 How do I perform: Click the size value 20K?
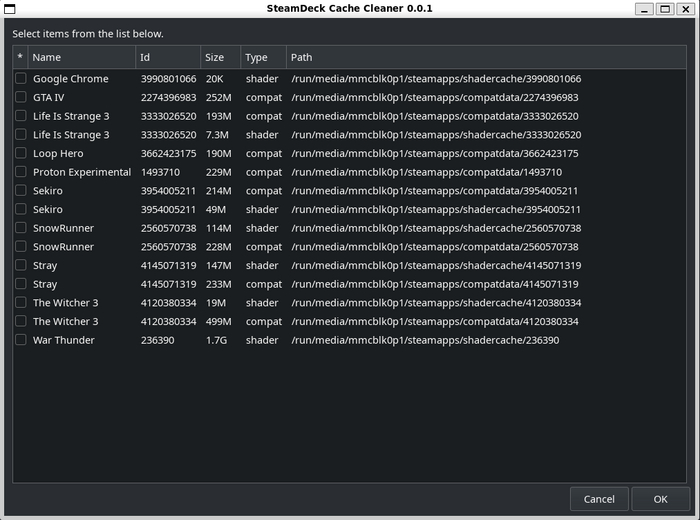(x=214, y=79)
